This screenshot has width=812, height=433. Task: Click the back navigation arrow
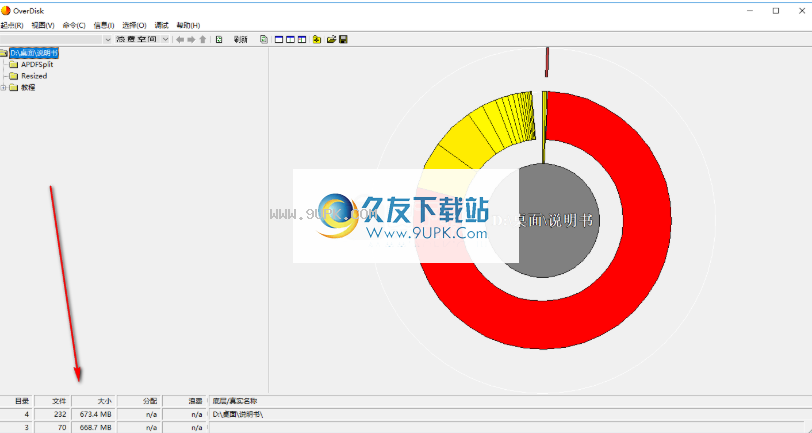(180, 39)
